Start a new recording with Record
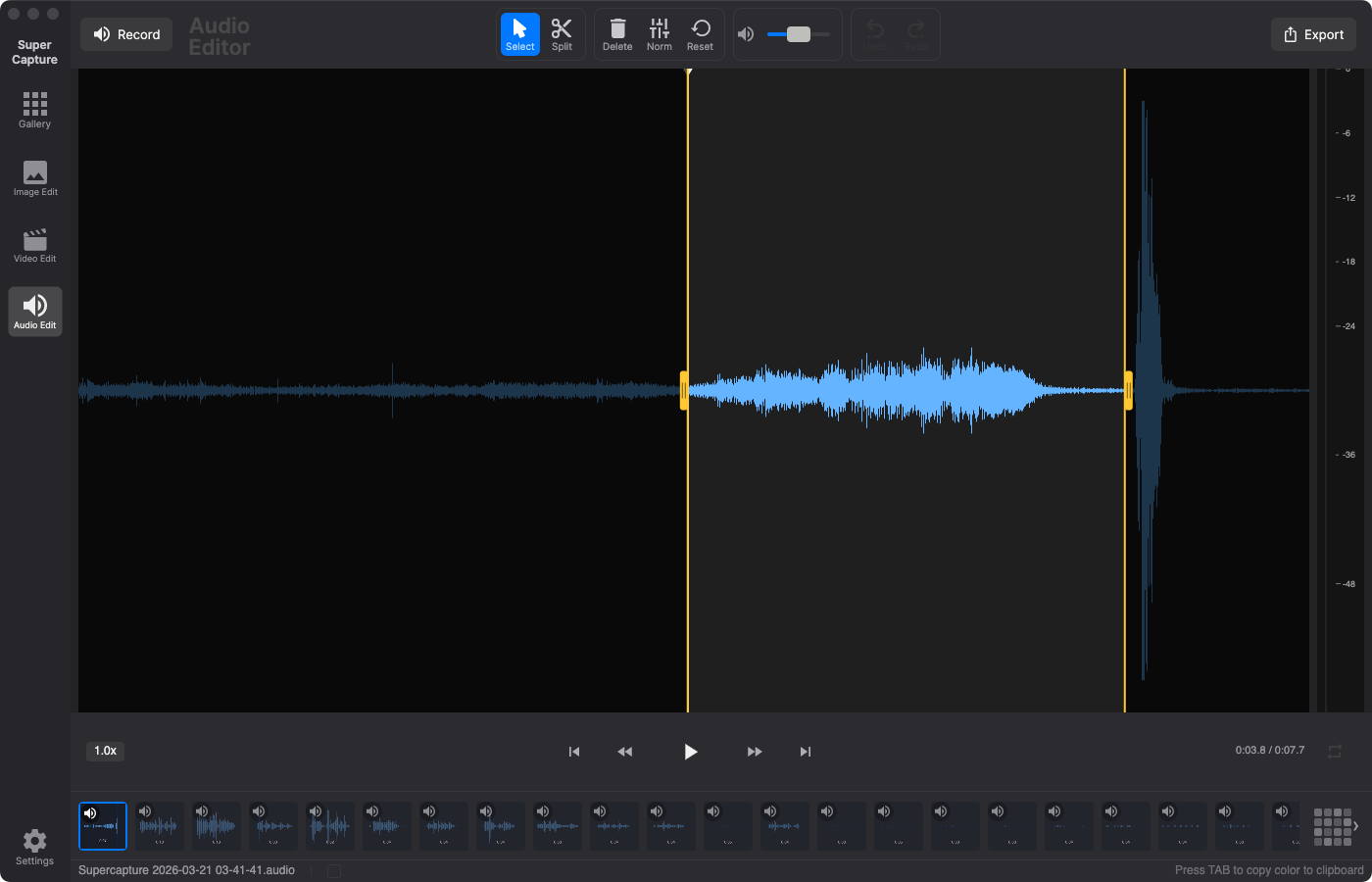1372x882 pixels. click(125, 33)
